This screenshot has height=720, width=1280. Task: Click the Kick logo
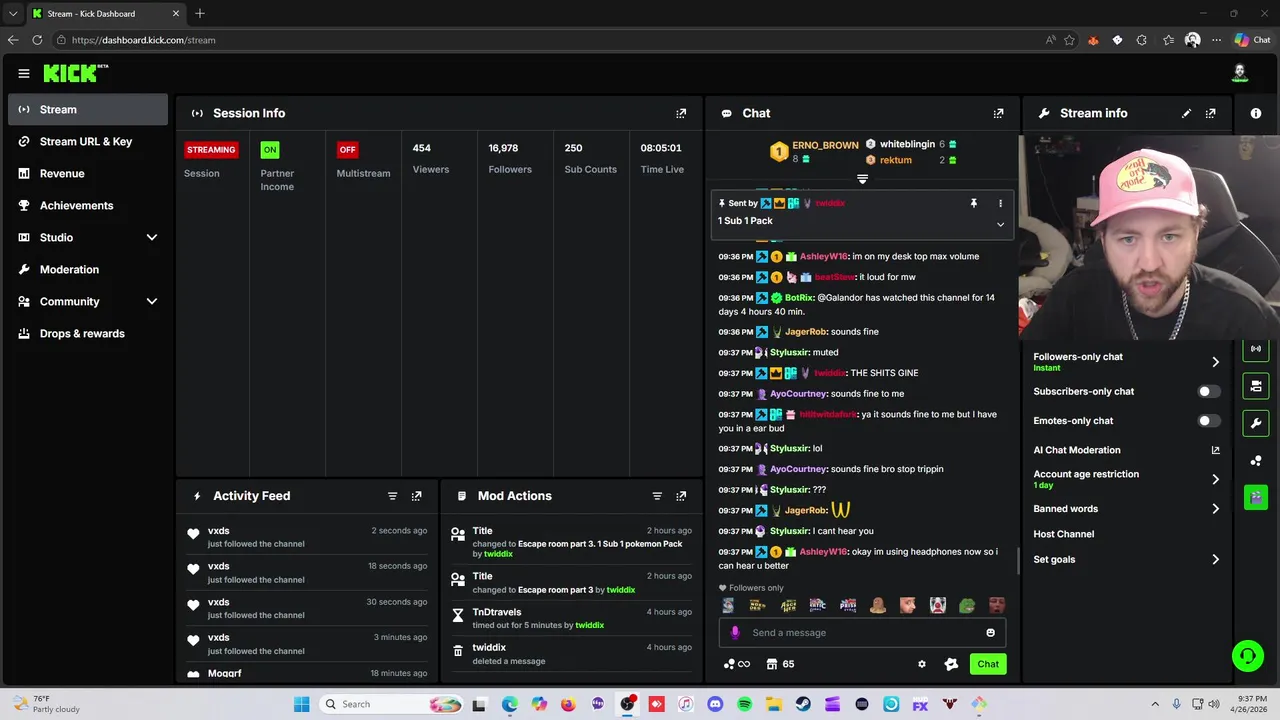pos(75,73)
